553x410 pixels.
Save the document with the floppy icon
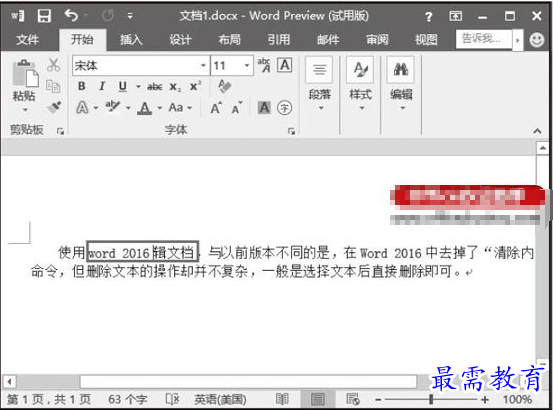click(44, 16)
